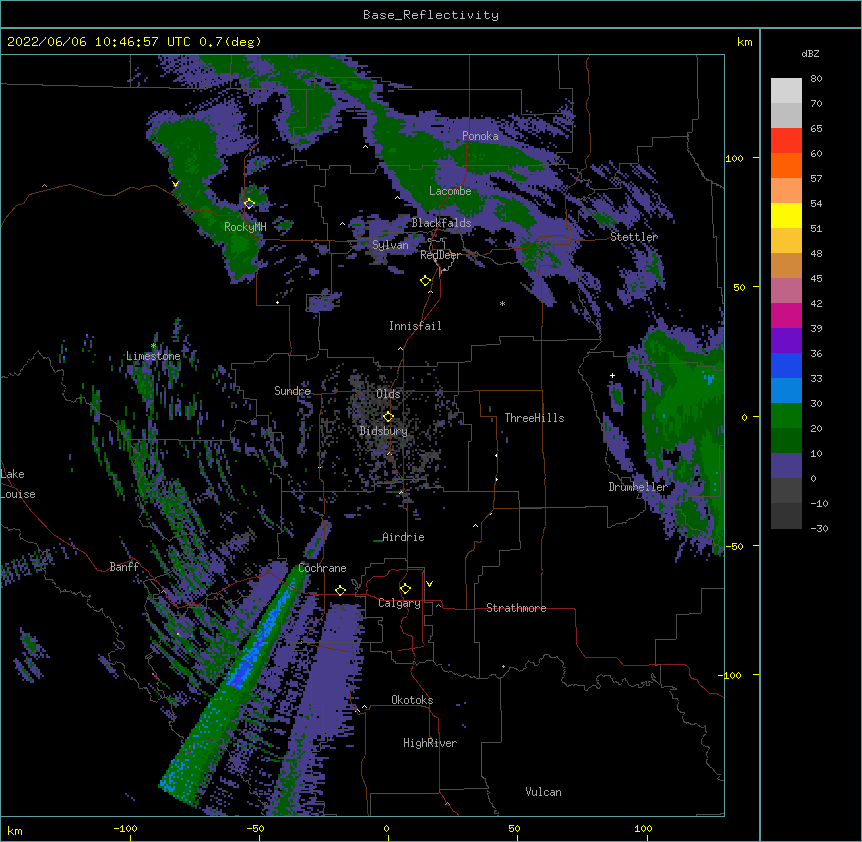Click the dBZ legend heading
The width and height of the screenshot is (862, 842).
click(810, 53)
